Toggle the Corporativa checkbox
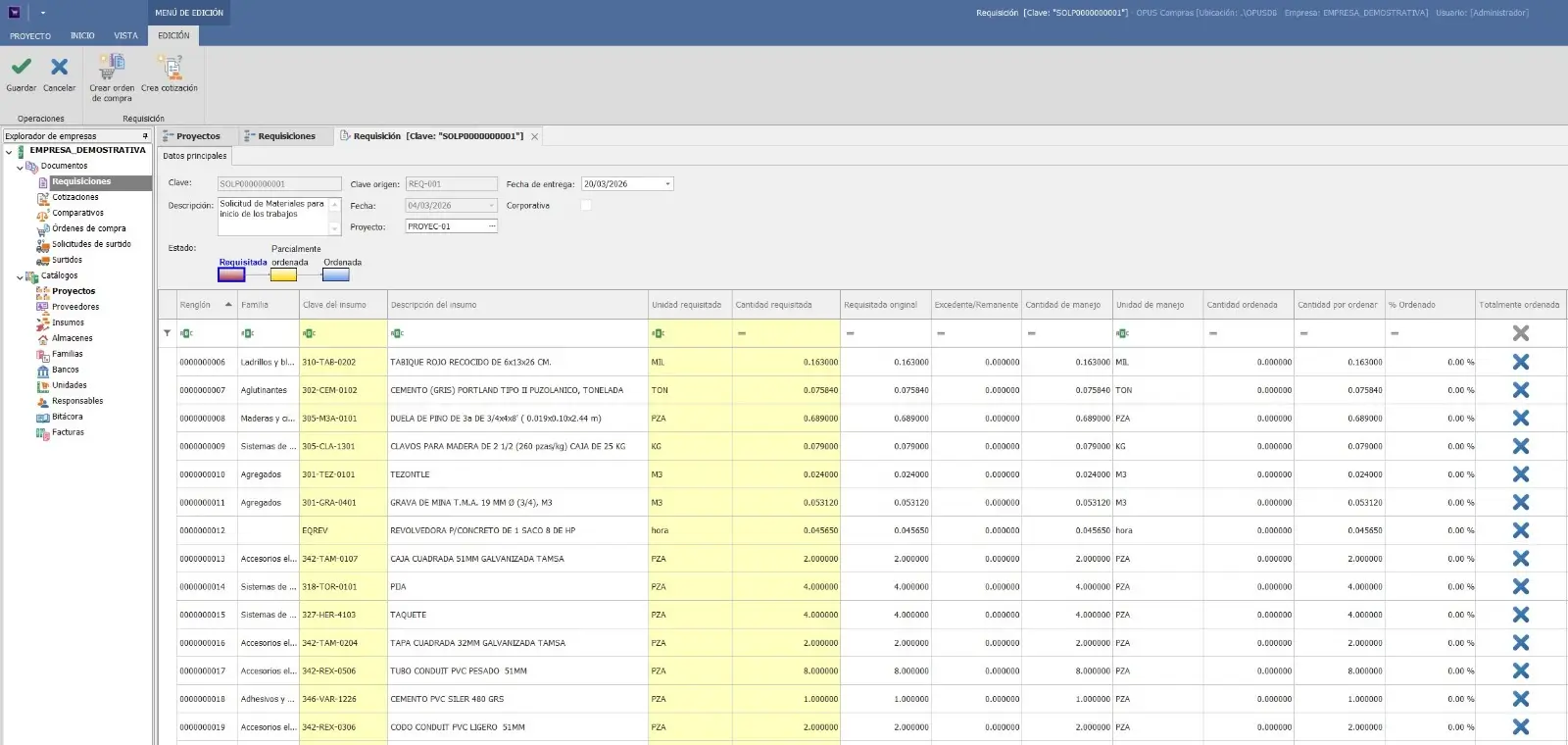This screenshot has width=1568, height=745. tap(586, 206)
